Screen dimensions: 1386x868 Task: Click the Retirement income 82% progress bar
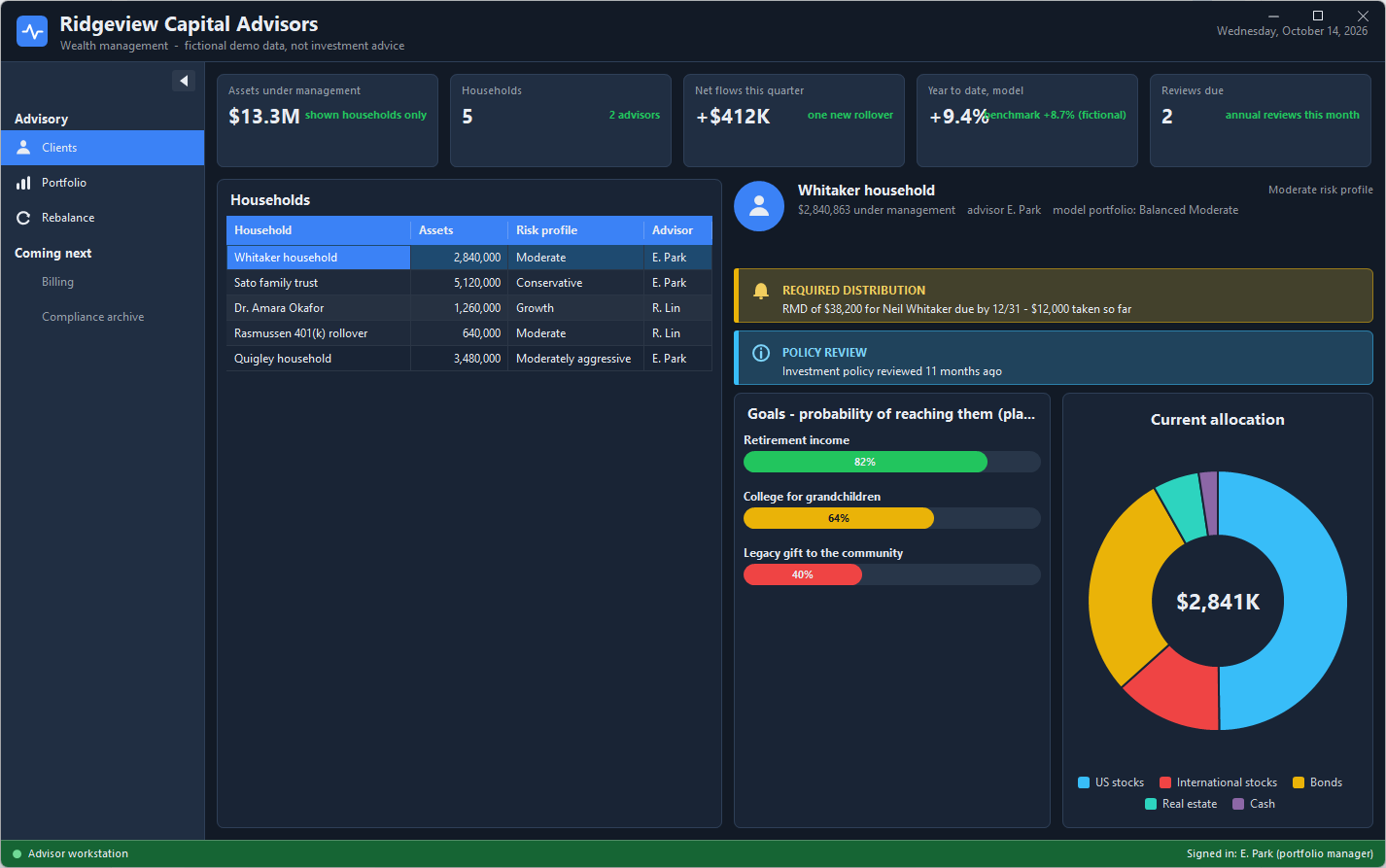tap(892, 462)
